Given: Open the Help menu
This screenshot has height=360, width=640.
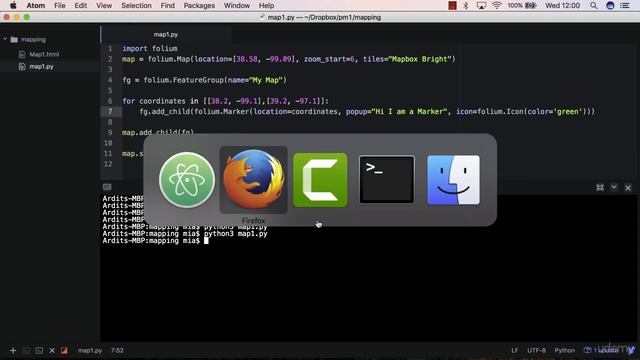Looking at the screenshot, I should (266, 5).
